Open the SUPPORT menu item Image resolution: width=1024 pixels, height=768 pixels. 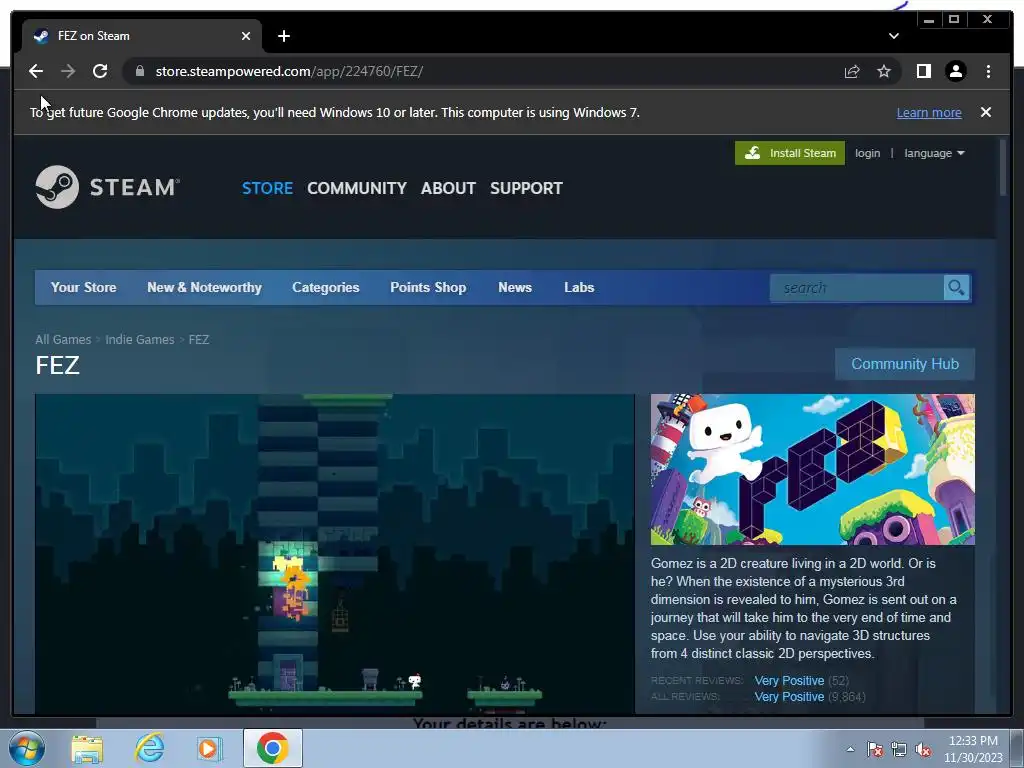pos(526,188)
